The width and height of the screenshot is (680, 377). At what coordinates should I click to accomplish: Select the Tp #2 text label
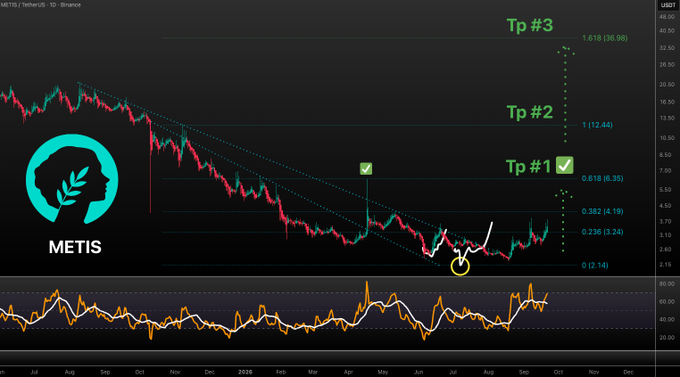pyautogui.click(x=530, y=112)
